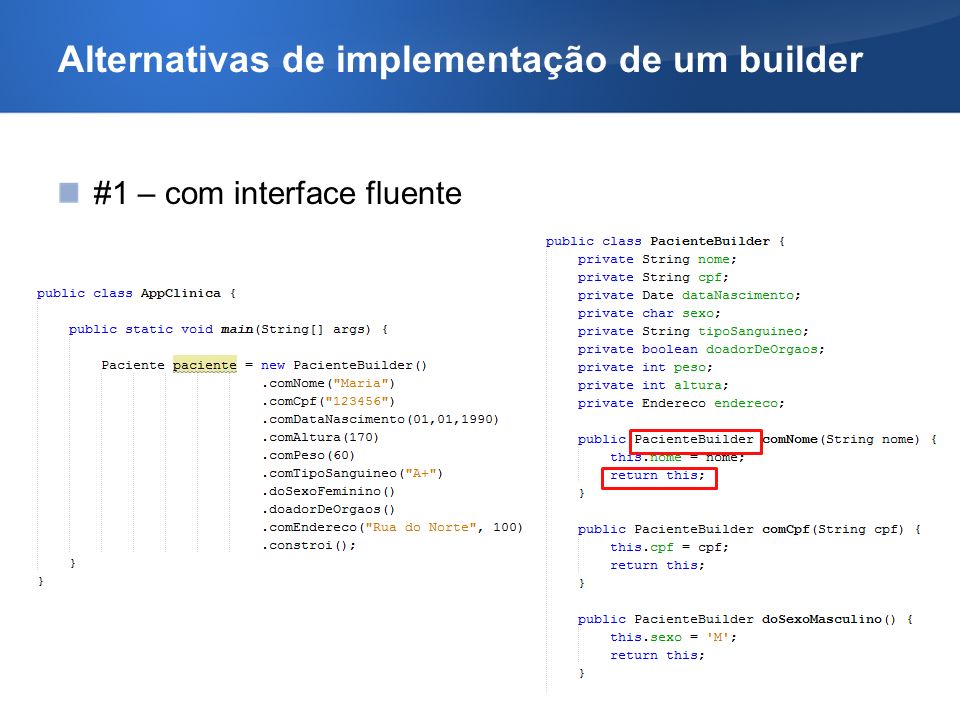
Task: Click the field 'private int altura;'
Action: point(653,385)
